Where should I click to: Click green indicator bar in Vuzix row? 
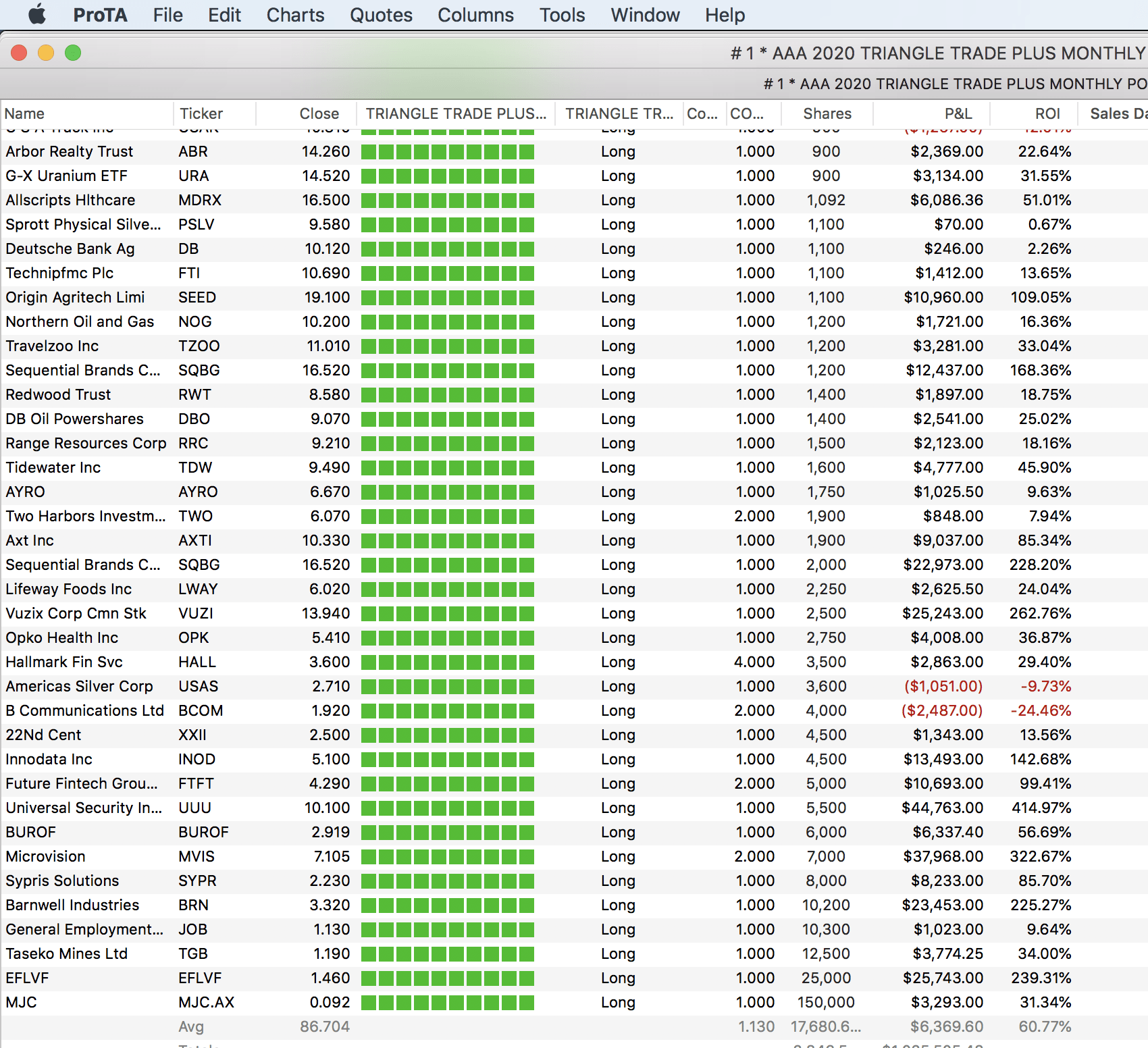[x=448, y=613]
